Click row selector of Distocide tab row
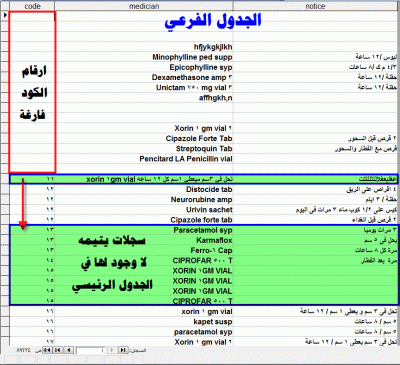This screenshot has height=365, width=400. (4, 189)
